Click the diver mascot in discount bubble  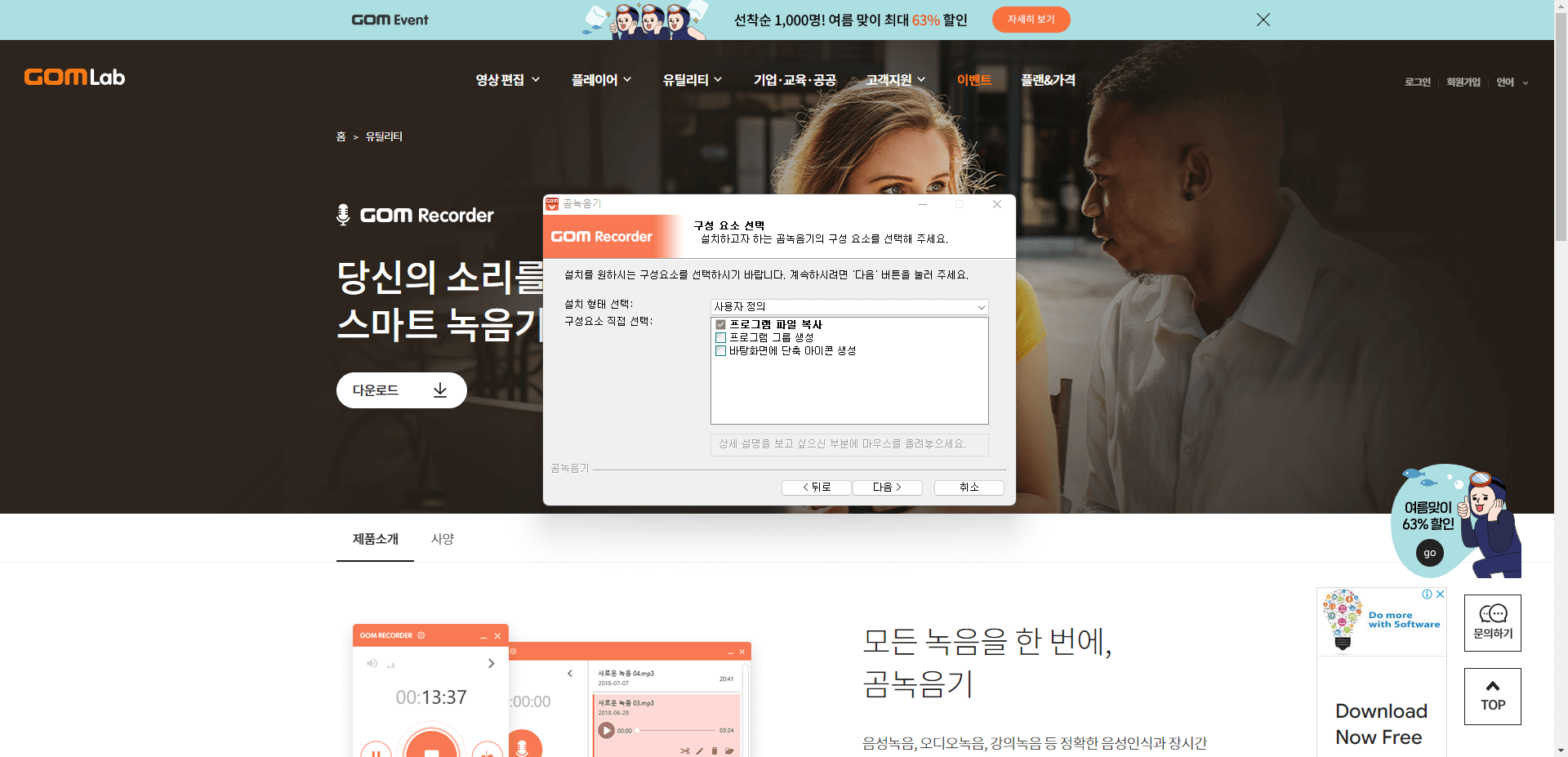(1490, 523)
